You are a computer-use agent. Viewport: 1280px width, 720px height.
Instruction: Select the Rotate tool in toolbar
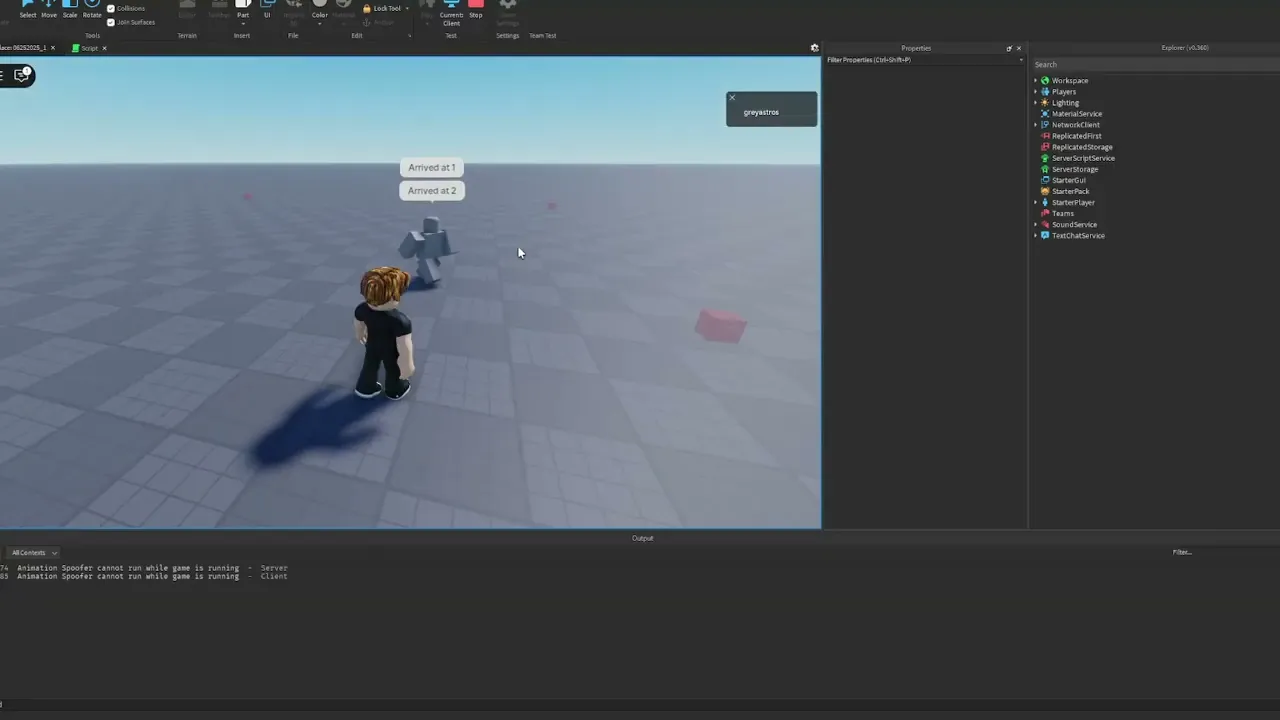click(x=92, y=9)
